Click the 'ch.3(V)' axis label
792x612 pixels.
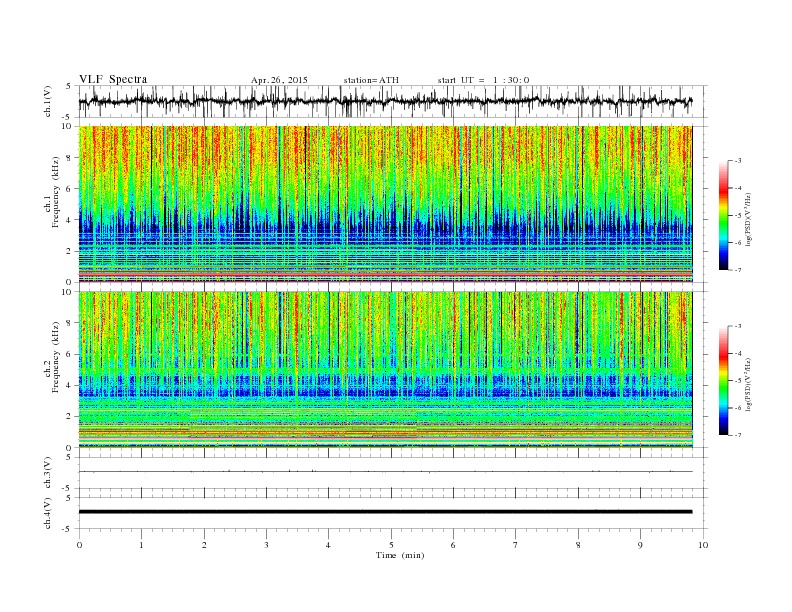pos(48,472)
